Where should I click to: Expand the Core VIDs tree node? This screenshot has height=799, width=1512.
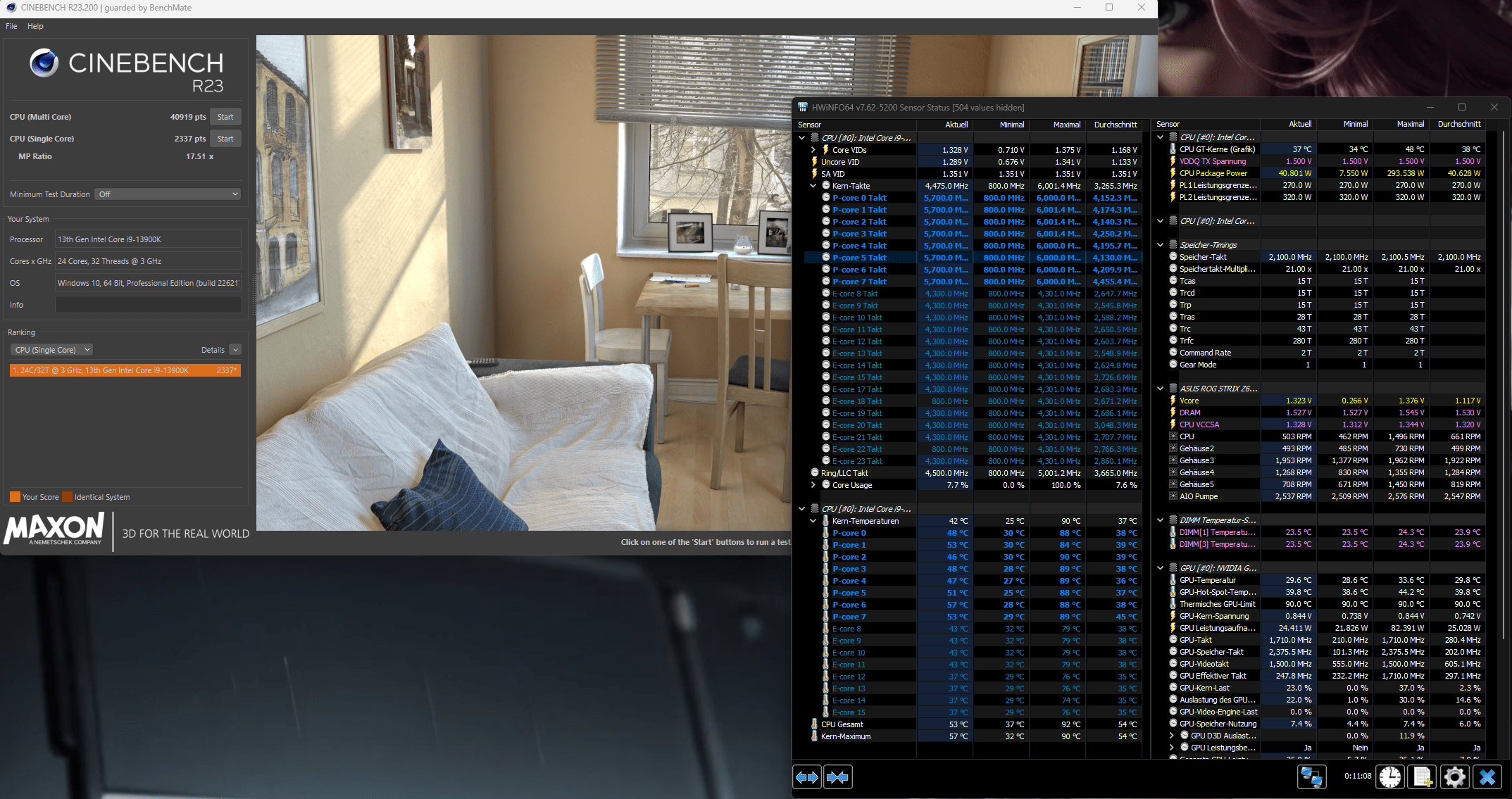click(x=813, y=150)
